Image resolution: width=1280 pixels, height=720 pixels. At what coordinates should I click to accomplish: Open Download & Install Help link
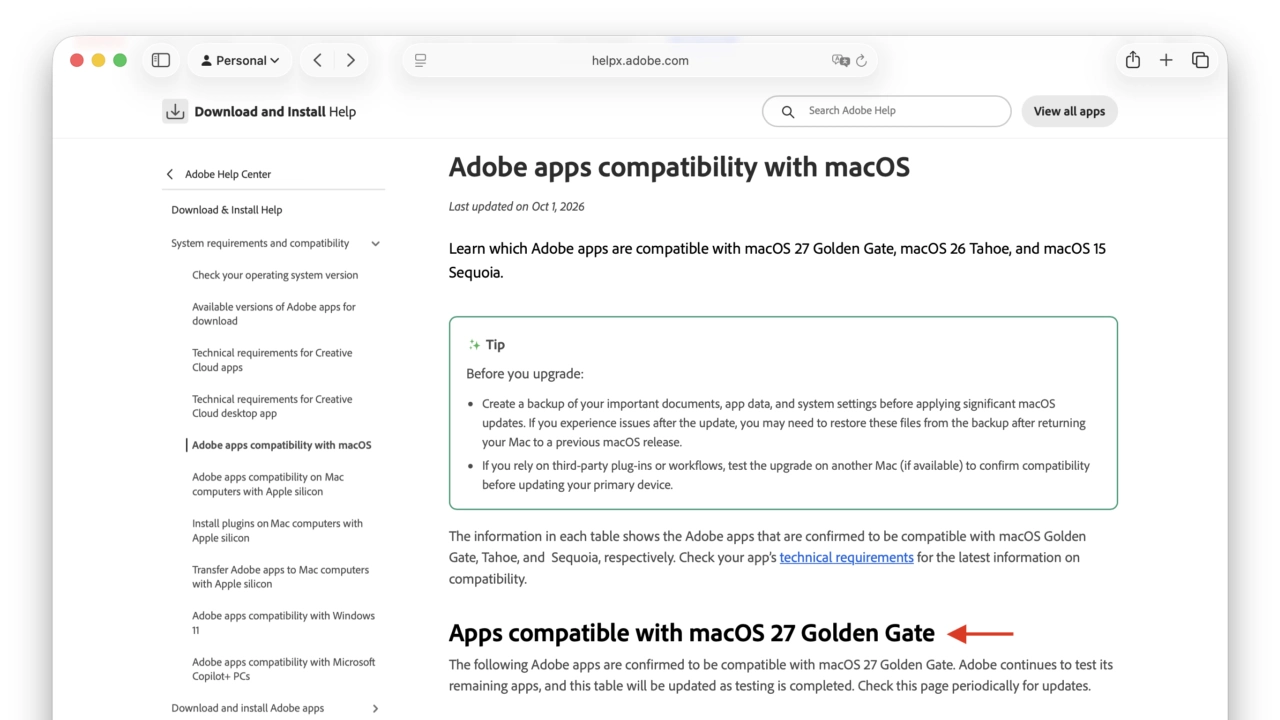point(227,210)
